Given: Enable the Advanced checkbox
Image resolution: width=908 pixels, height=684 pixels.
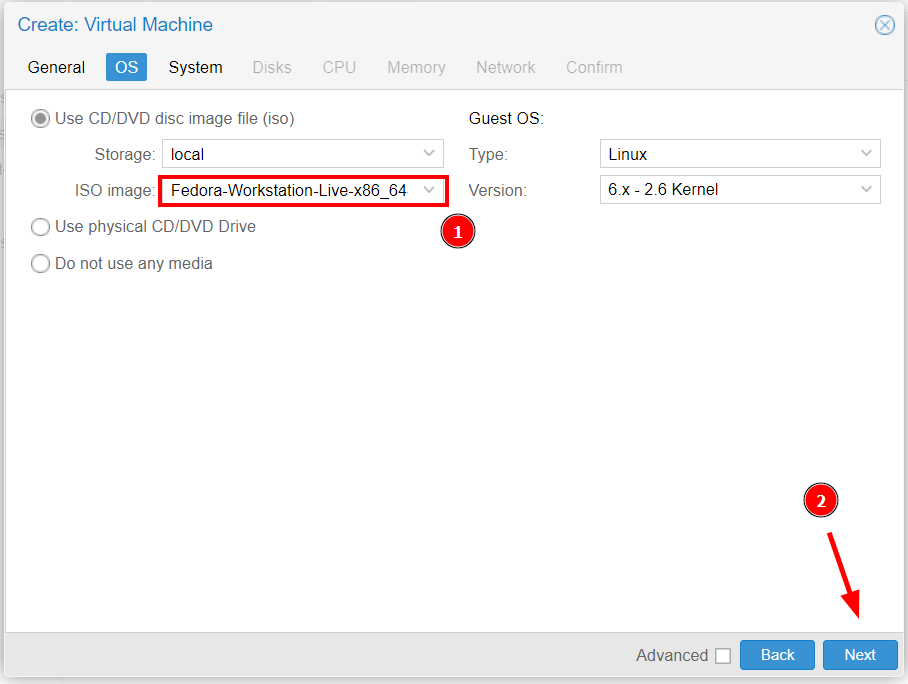Looking at the screenshot, I should click(x=723, y=656).
